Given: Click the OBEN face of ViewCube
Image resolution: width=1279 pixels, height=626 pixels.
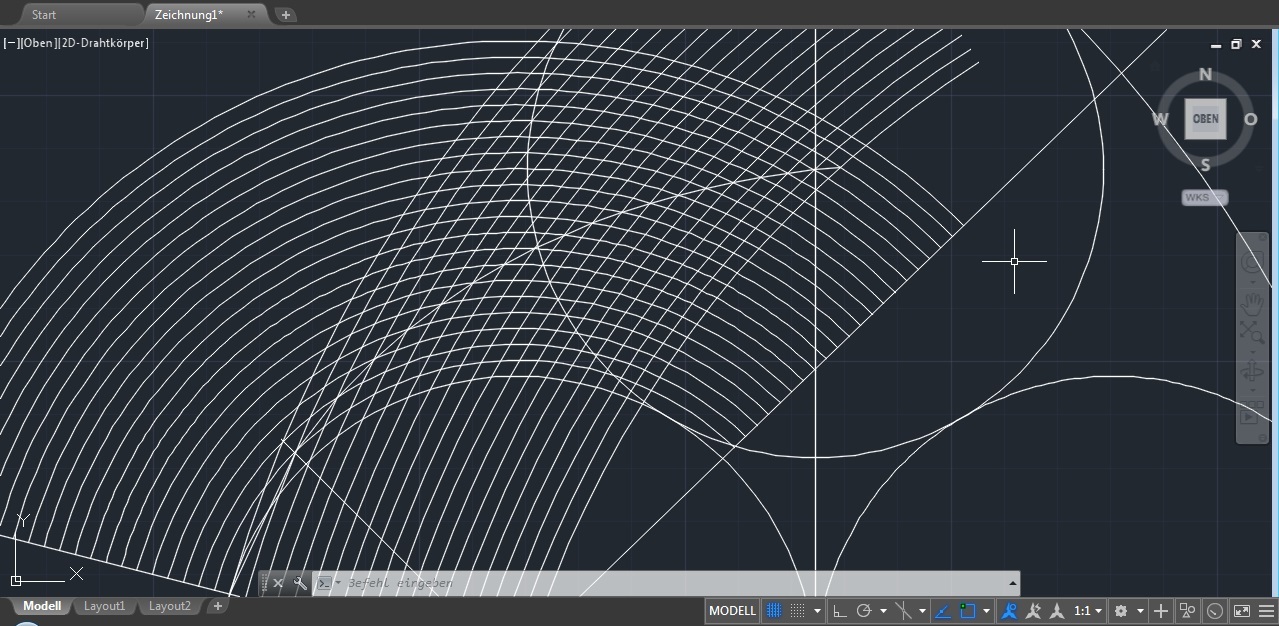Looking at the screenshot, I should [x=1205, y=119].
